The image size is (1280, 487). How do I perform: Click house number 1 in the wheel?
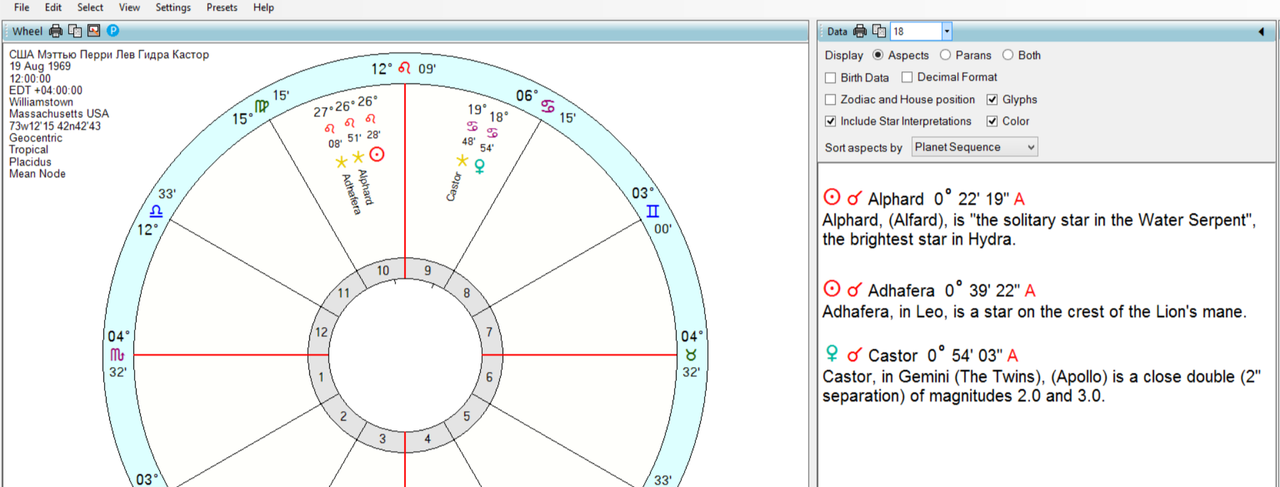click(x=321, y=377)
